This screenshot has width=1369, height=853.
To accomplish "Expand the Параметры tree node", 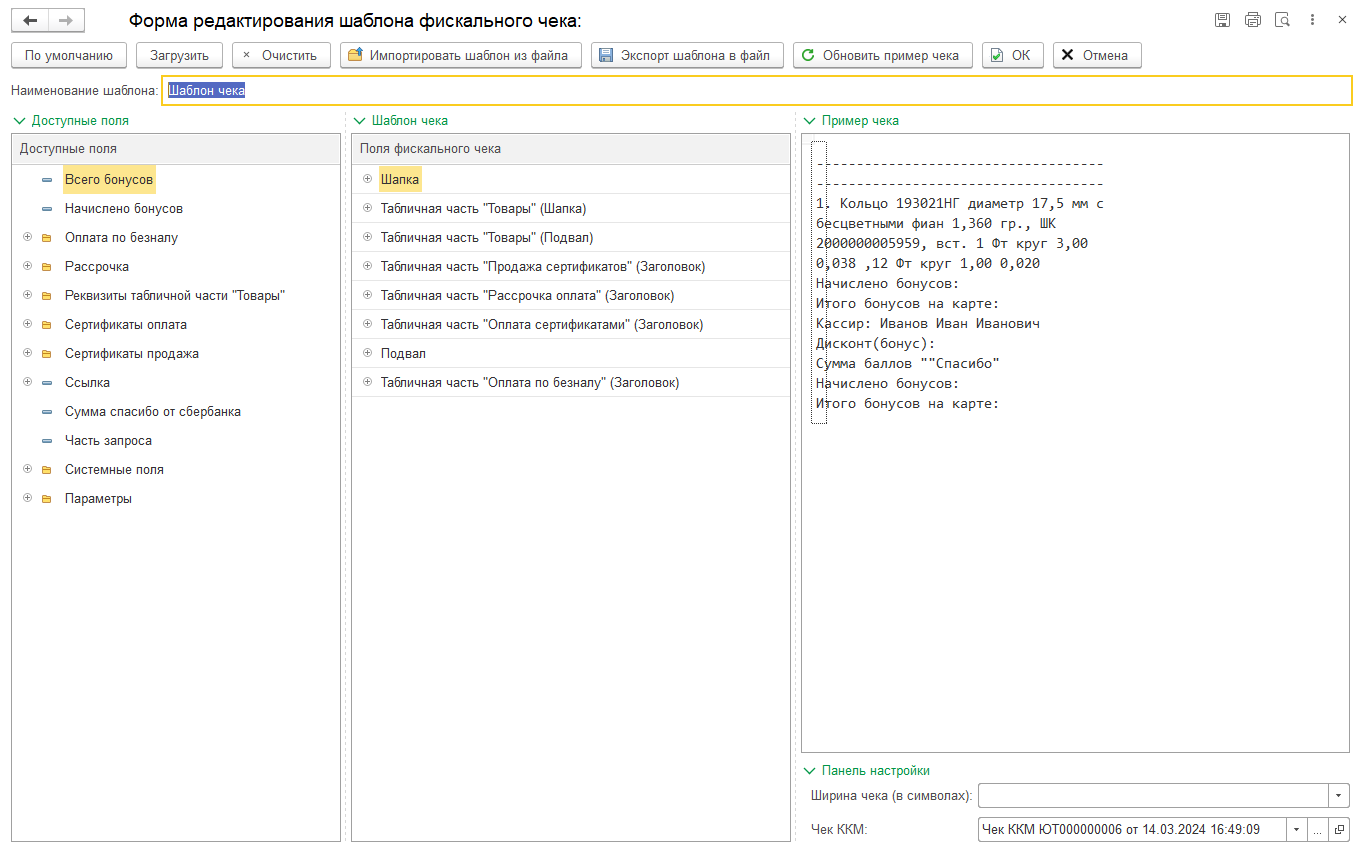I will click(27, 499).
